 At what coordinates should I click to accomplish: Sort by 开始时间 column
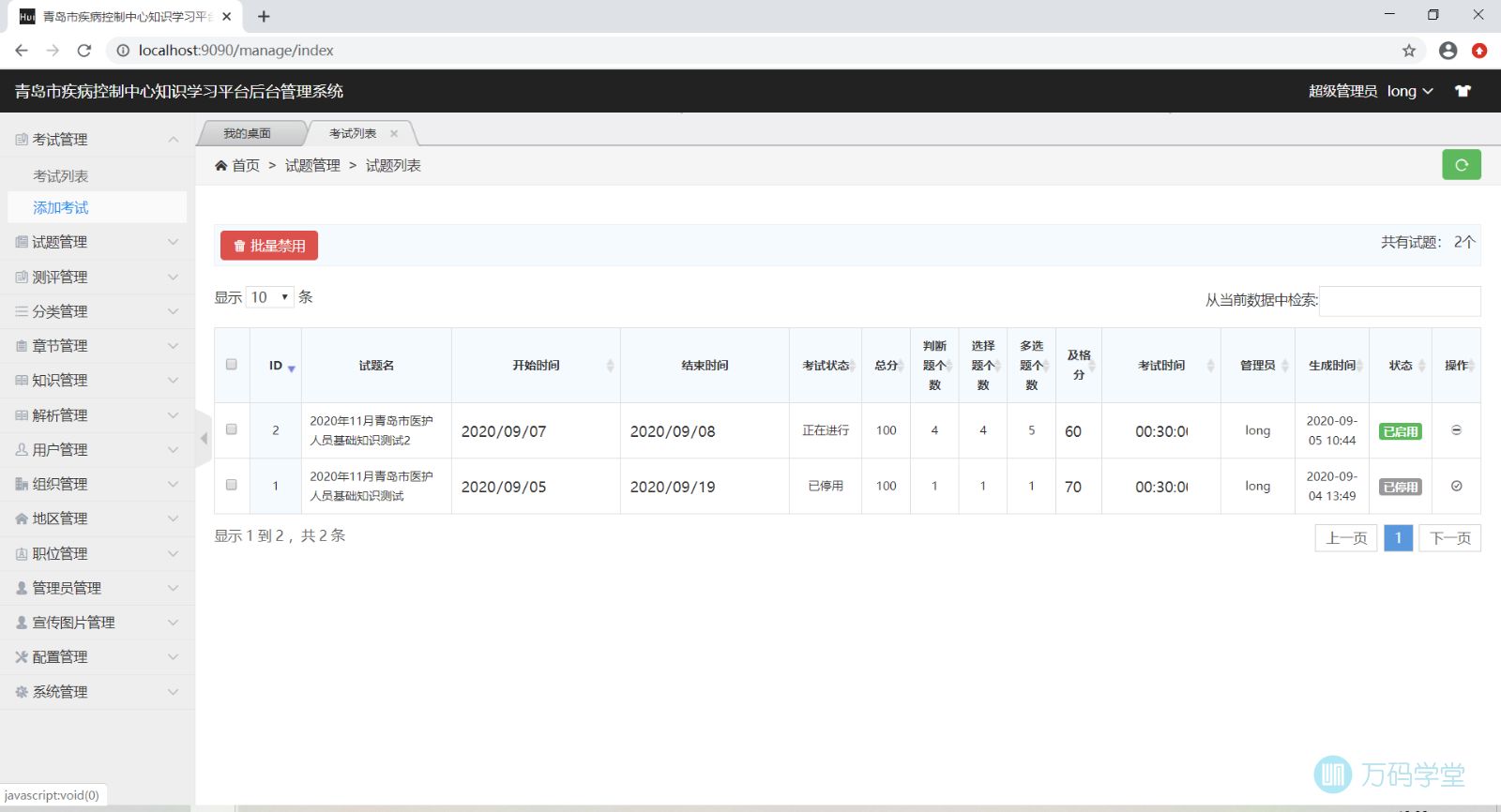(536, 366)
